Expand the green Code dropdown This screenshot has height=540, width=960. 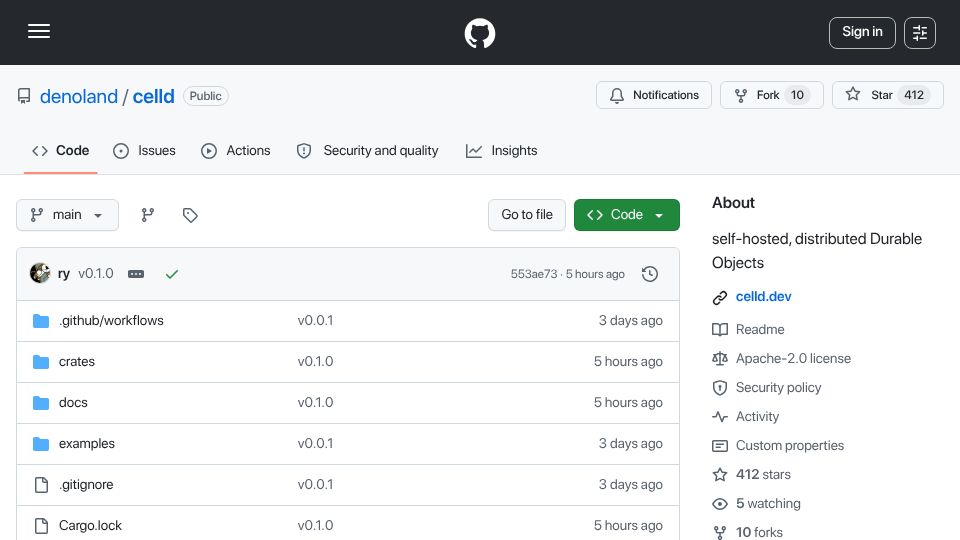tap(626, 215)
